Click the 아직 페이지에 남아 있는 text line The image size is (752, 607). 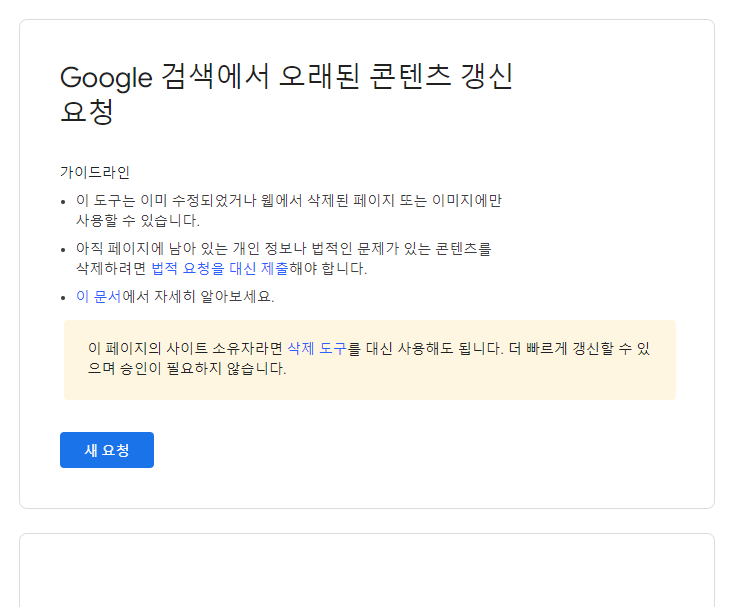click(283, 248)
